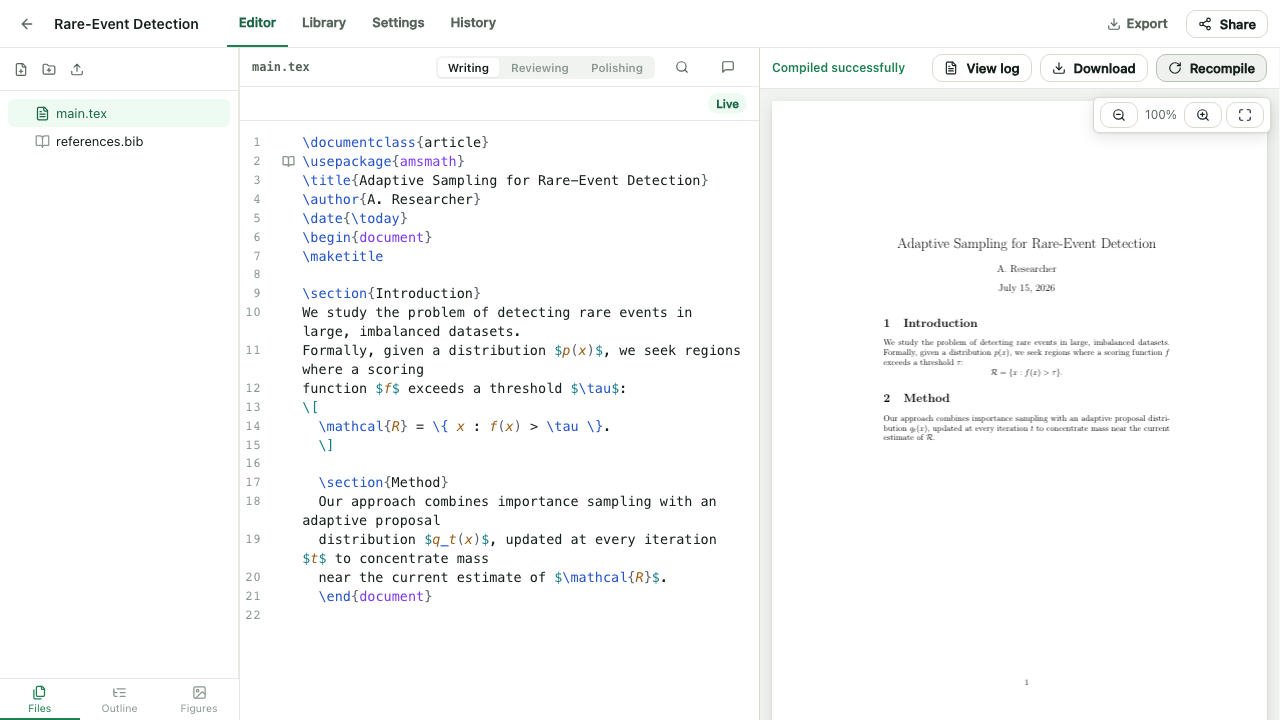The height and width of the screenshot is (720, 1280).
Task: Click the Rare-Event Detection project title
Action: (x=126, y=24)
